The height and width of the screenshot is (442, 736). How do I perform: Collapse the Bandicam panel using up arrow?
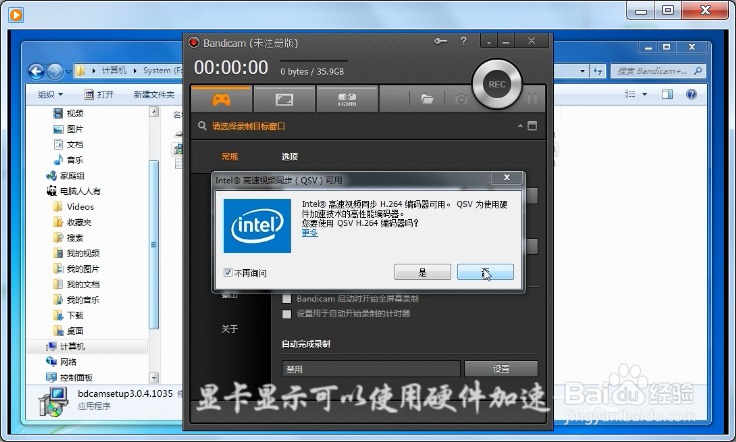[520, 126]
